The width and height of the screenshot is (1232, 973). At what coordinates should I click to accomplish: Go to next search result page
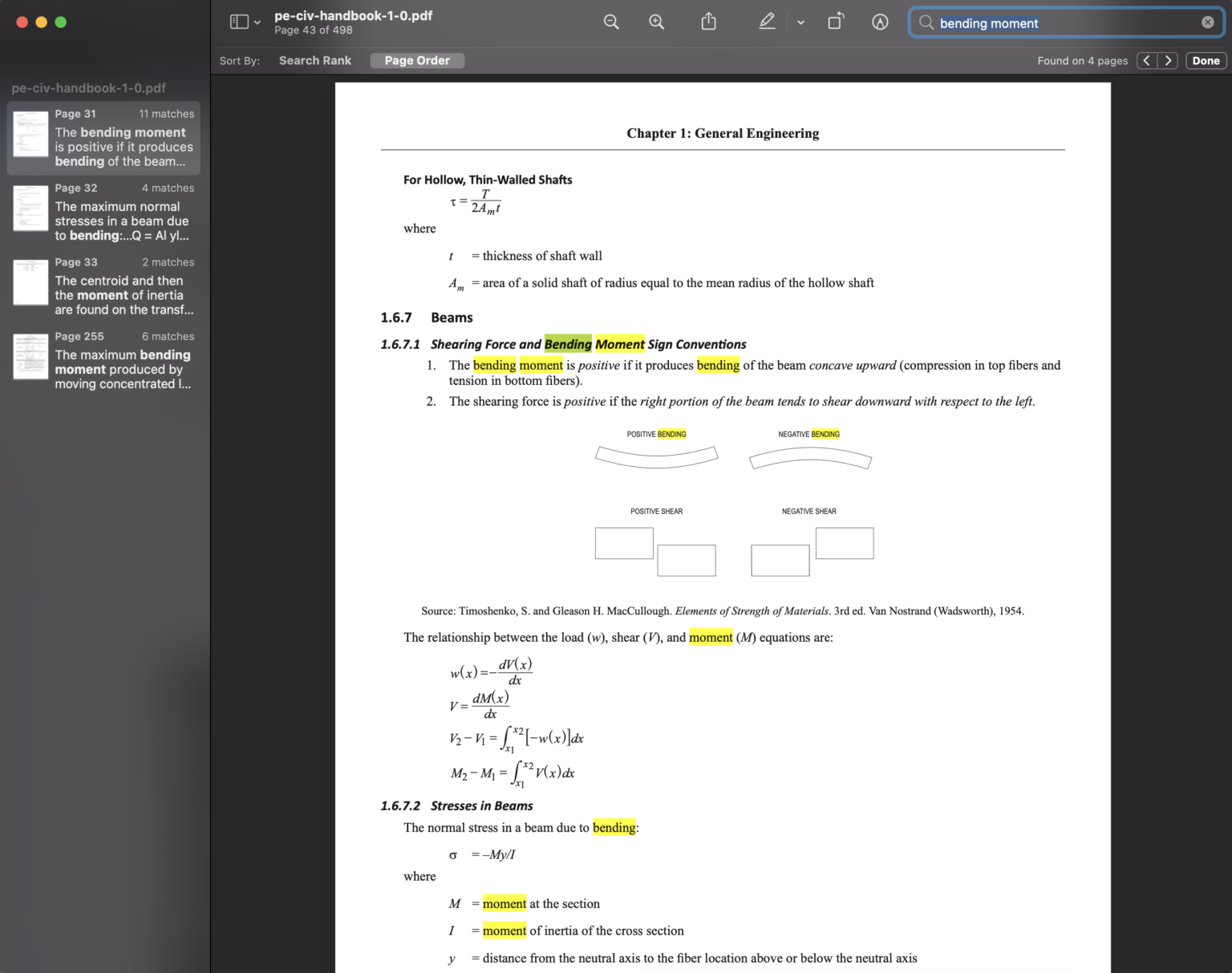point(1168,60)
